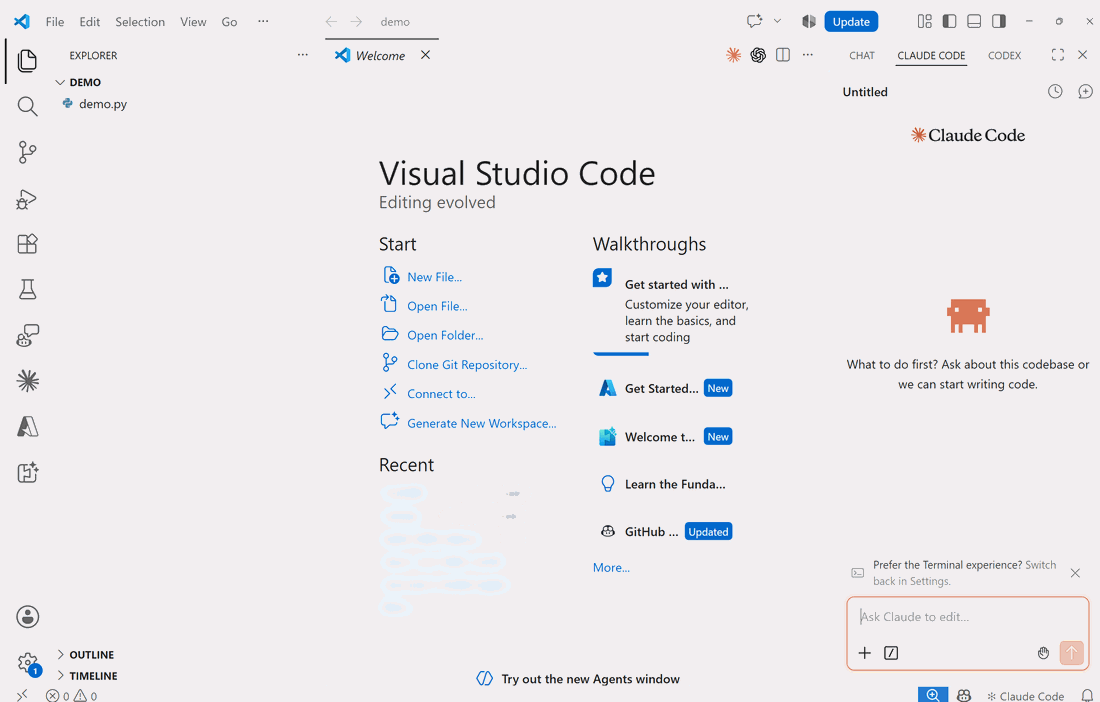The image size is (1100, 702).
Task: Open the Edit menu
Action: tap(90, 22)
